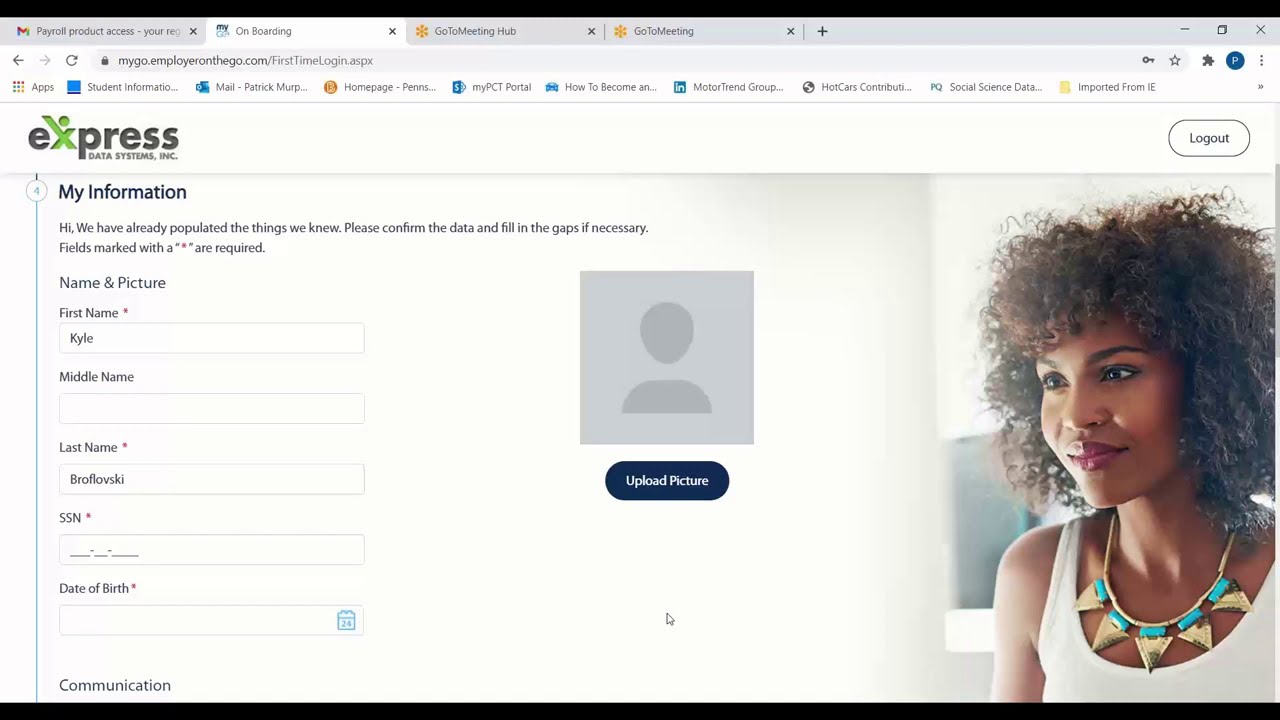The image size is (1280, 720).
Task: Open the Apps grid in bookmarks bar
Action: (x=33, y=87)
